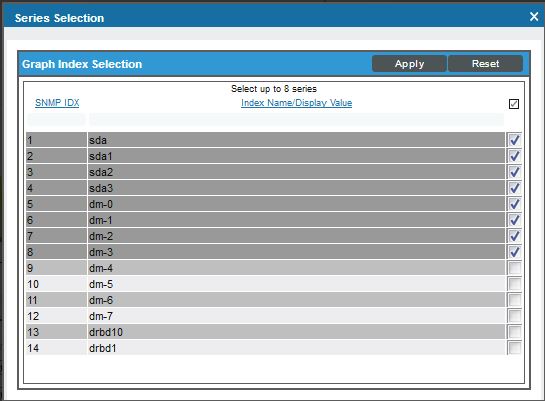Close the Series Selection dialog
Screen dimensions: 545x401
pyautogui.click(x=534, y=16)
